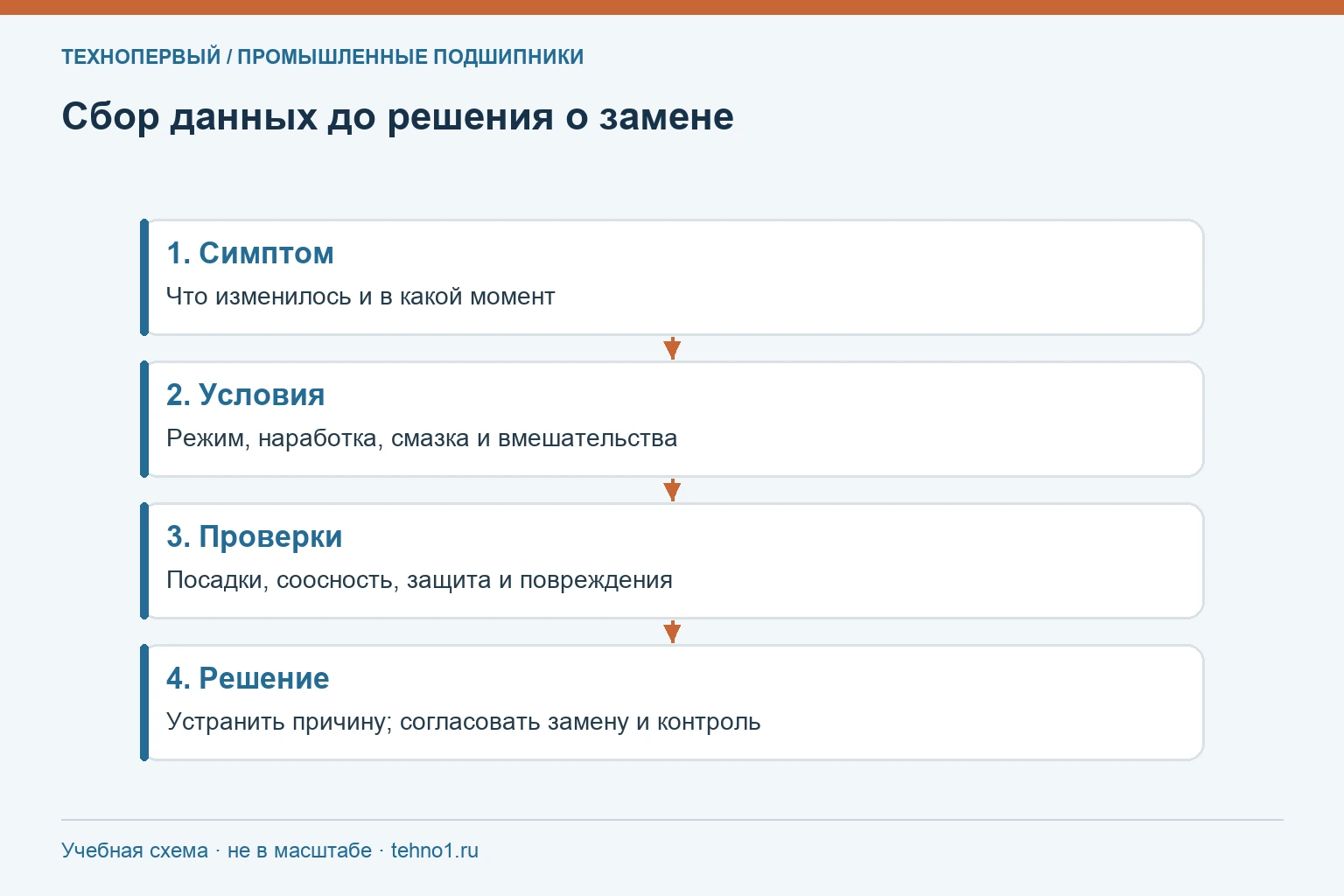Click the breadcrumb "ТЕХНОПЕРВЫЙ / ПРОМЫШЛЕННЫЕ ПОДШИПНИКИ"
Viewport: 1344px width, 896px height.
click(322, 58)
